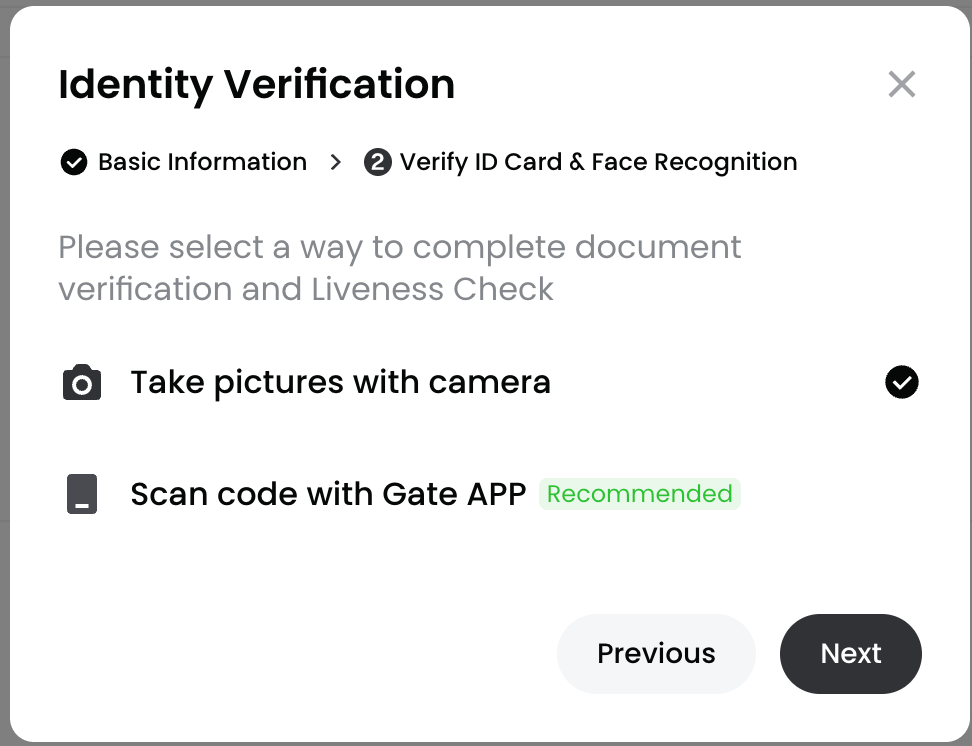Select the Verify ID Card & Face Recognition step
Image resolution: width=972 pixels, height=746 pixels.
coord(598,162)
